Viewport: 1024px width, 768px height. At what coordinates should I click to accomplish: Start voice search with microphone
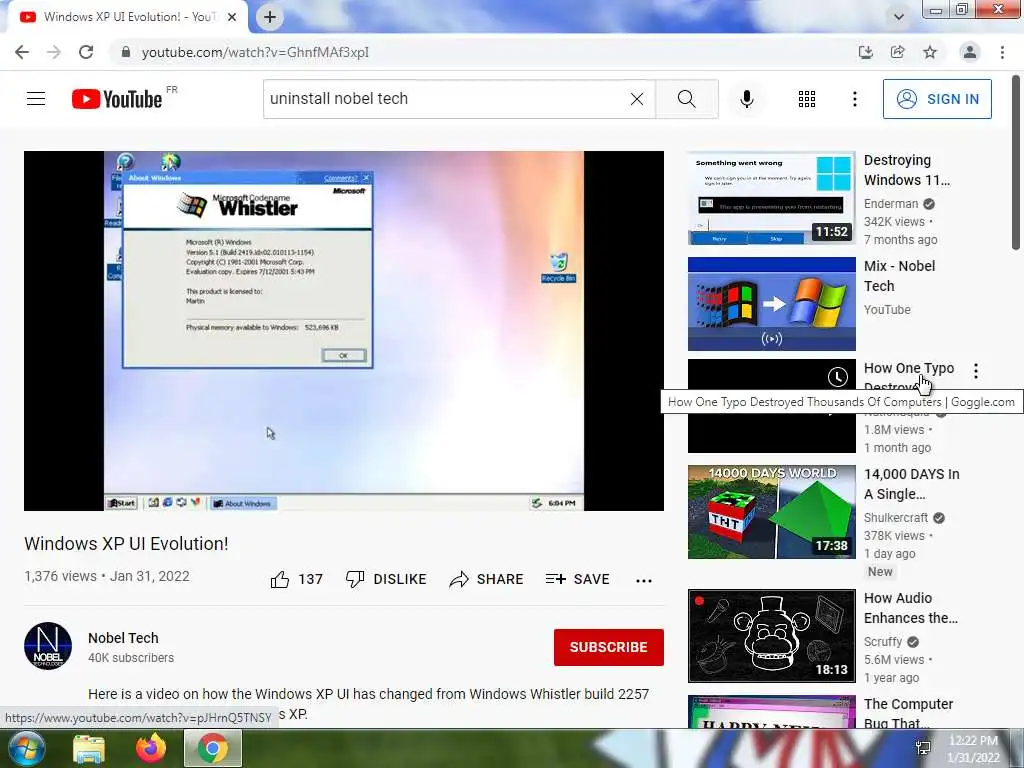point(746,99)
